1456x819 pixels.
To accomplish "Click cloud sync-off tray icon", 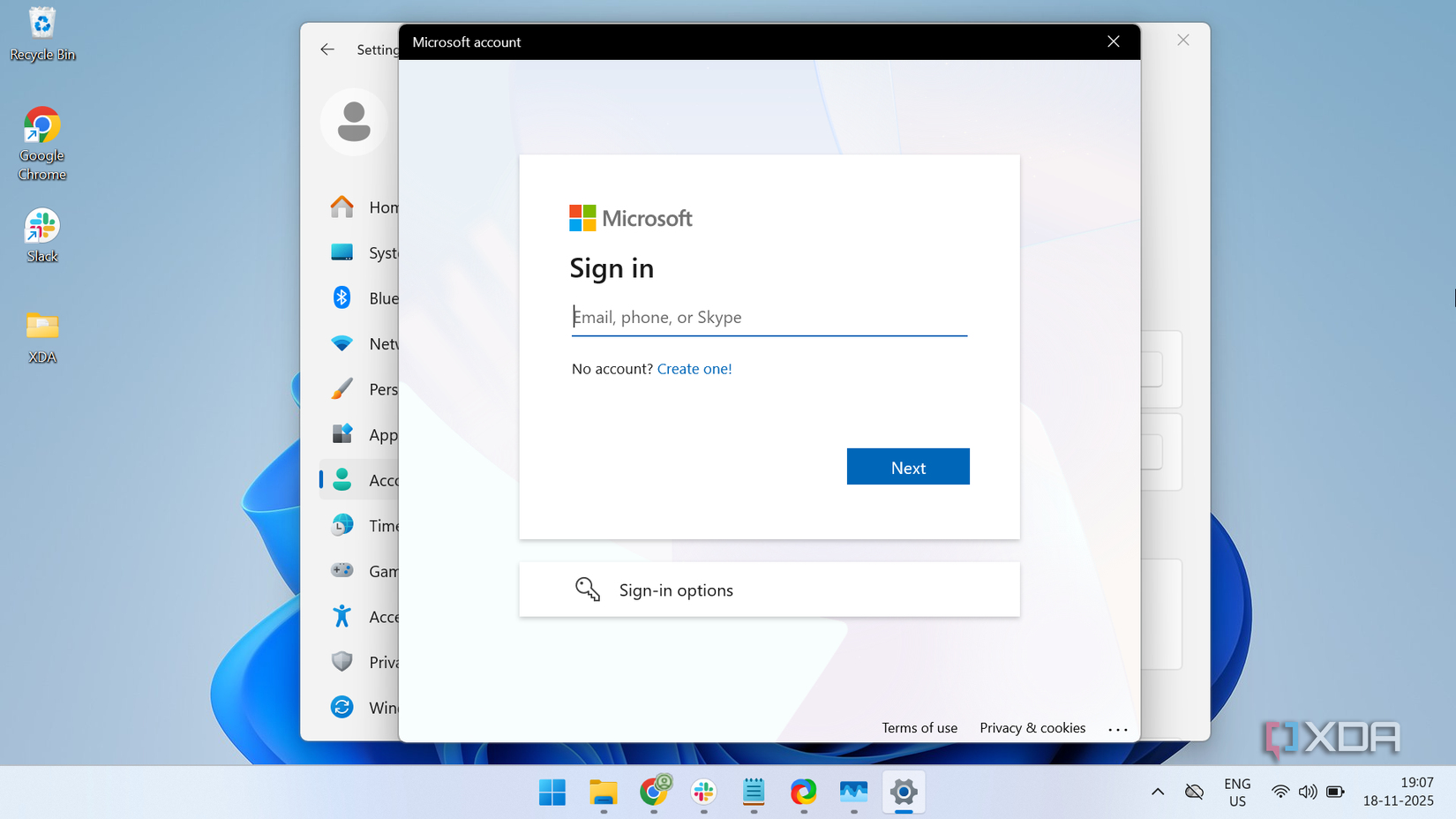I will point(1194,793).
